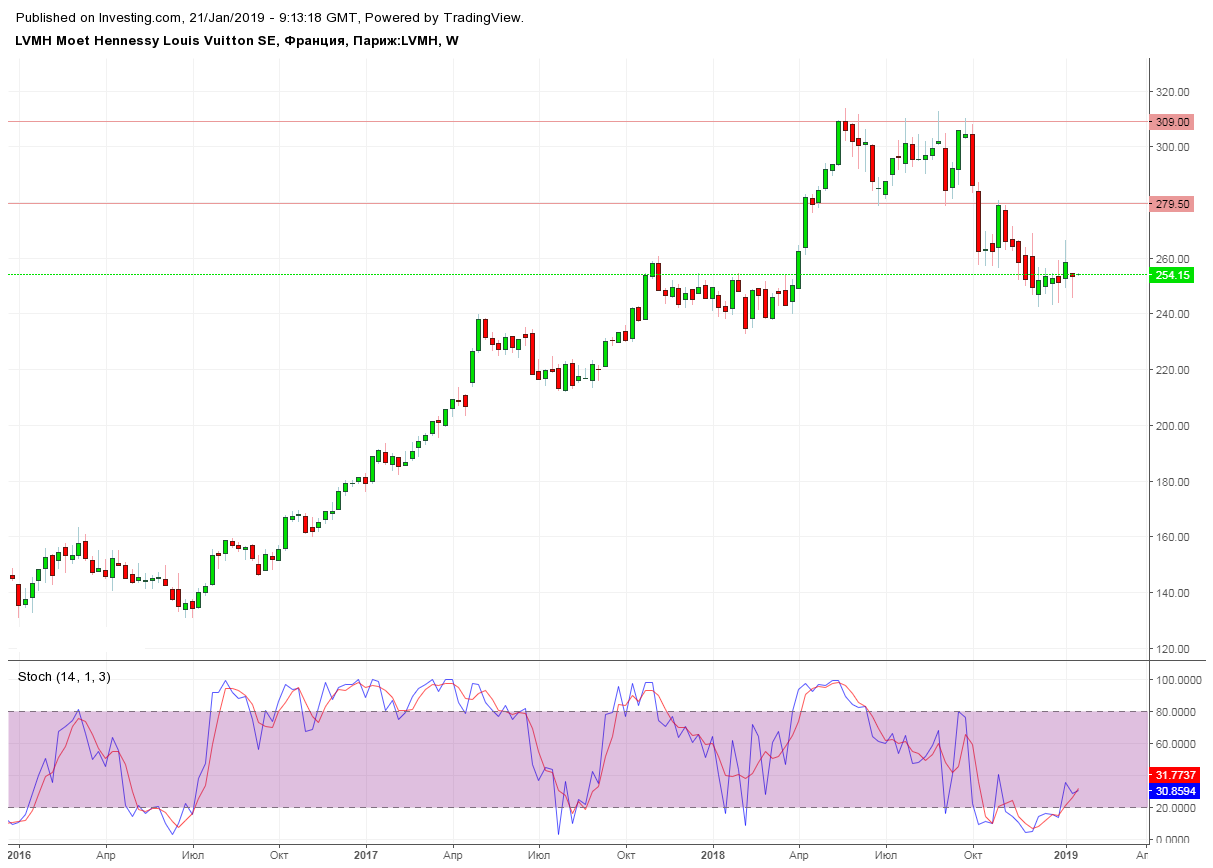Viewport: 1213px width, 868px height.
Task: Click the 2018 year label on time axis
Action: tap(713, 855)
